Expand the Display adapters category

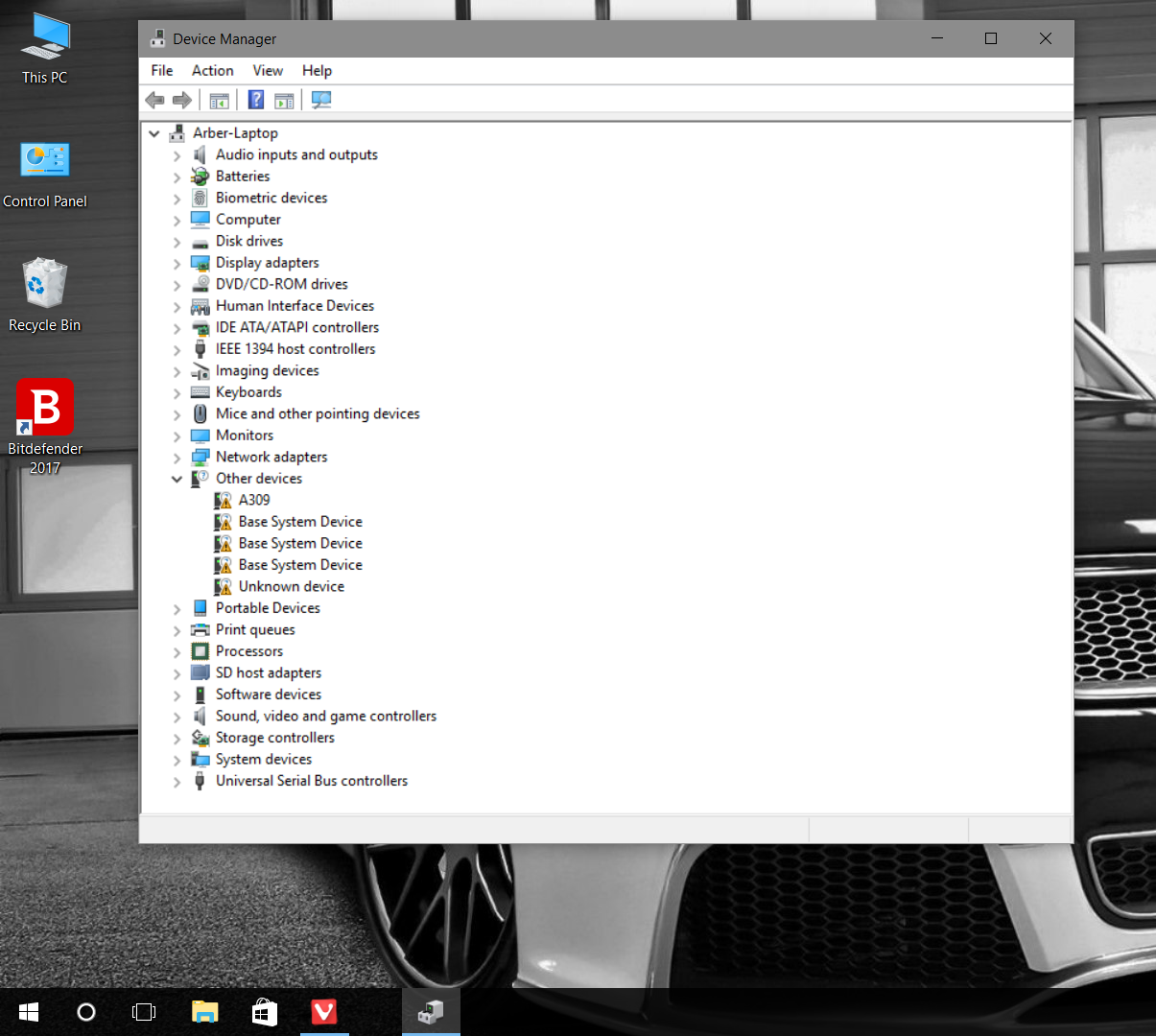click(177, 264)
